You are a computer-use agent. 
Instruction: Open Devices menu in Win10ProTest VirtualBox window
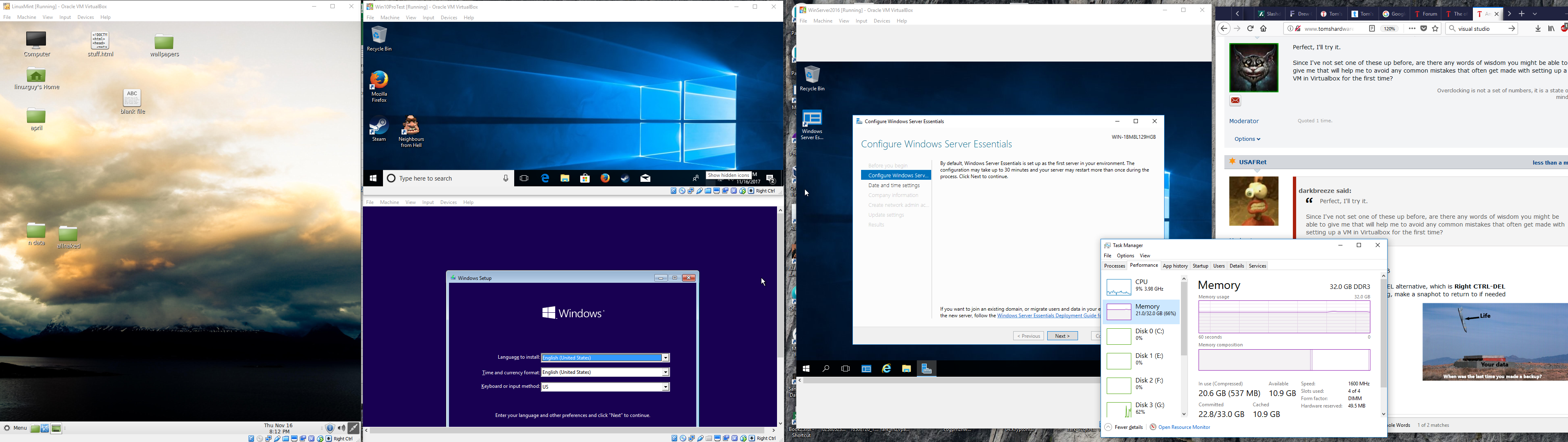(x=449, y=18)
